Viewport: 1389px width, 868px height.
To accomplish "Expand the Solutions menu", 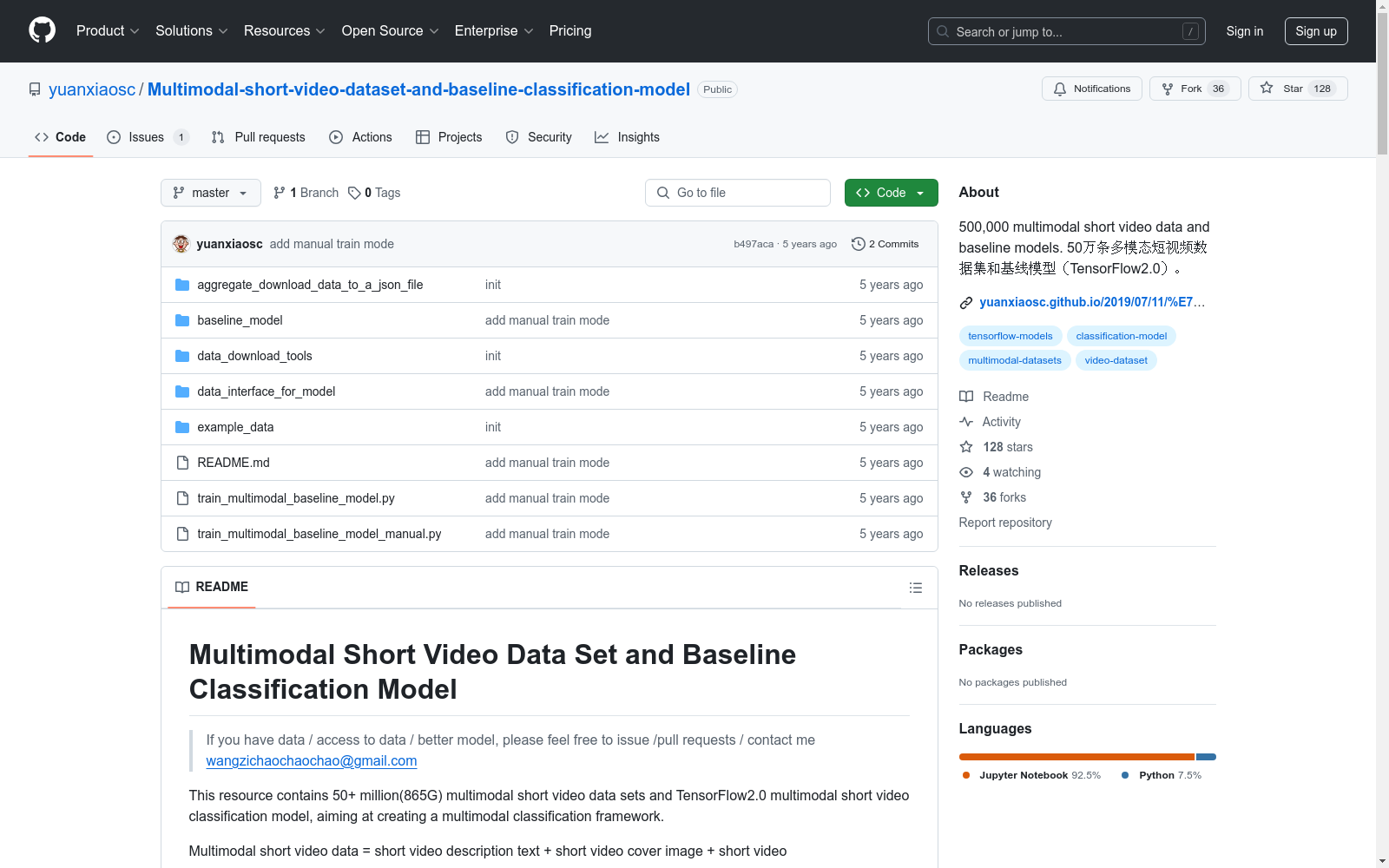I will tap(192, 30).
